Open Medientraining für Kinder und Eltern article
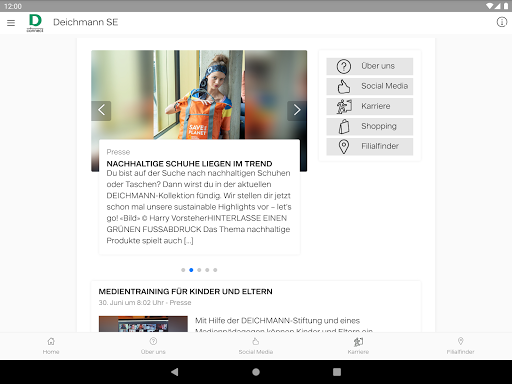 click(x=185, y=291)
